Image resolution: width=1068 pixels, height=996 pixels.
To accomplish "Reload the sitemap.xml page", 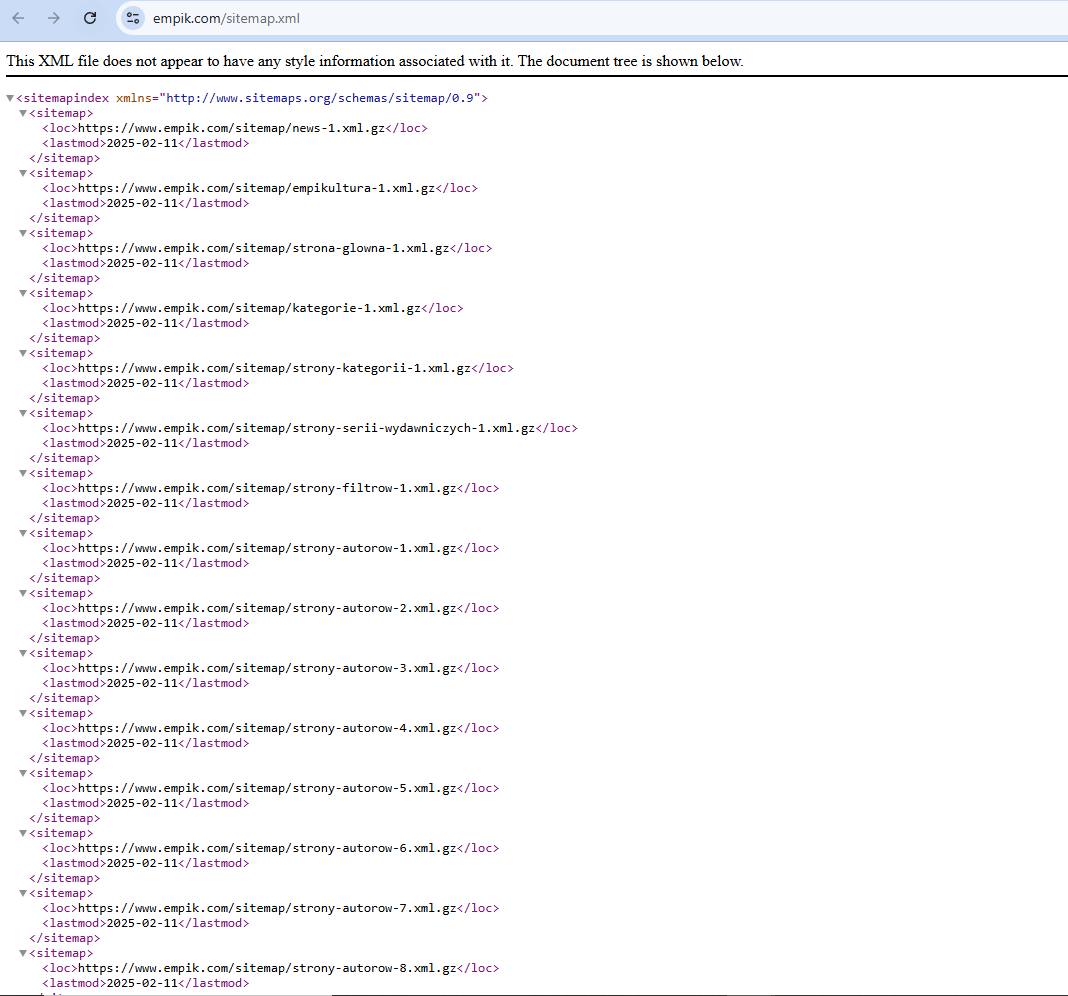I will [90, 18].
